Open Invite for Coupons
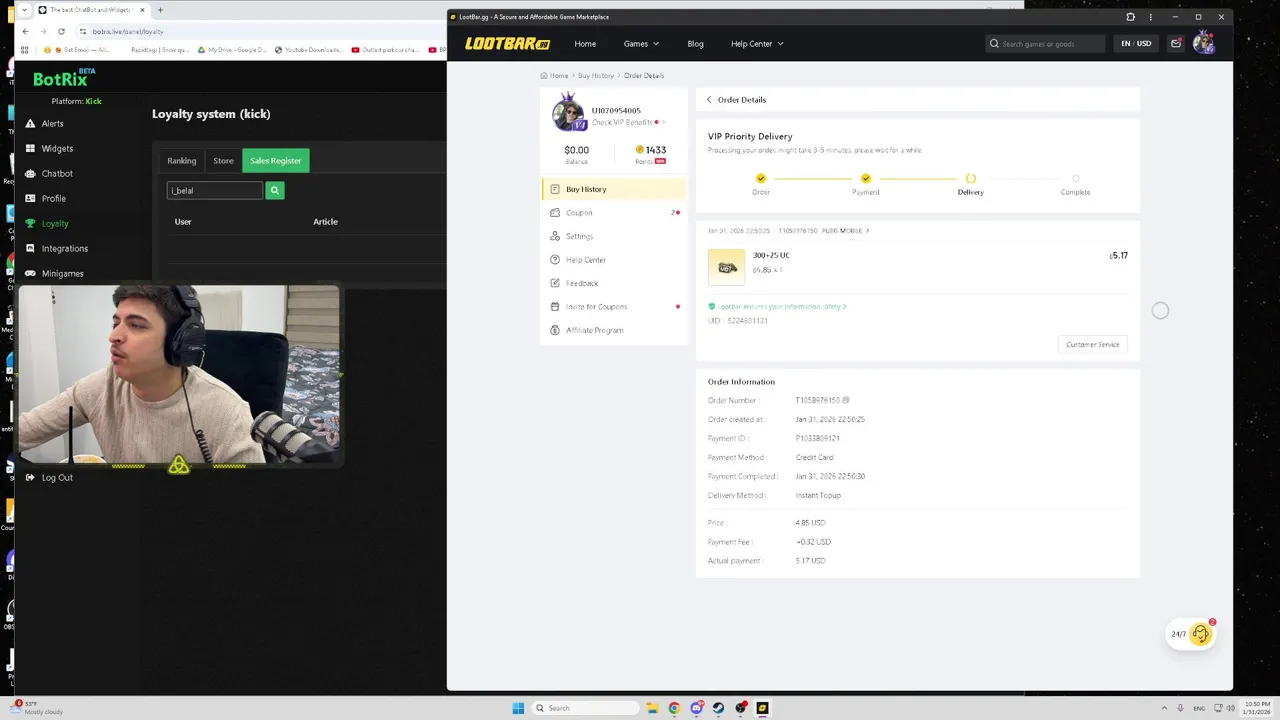 614,307
